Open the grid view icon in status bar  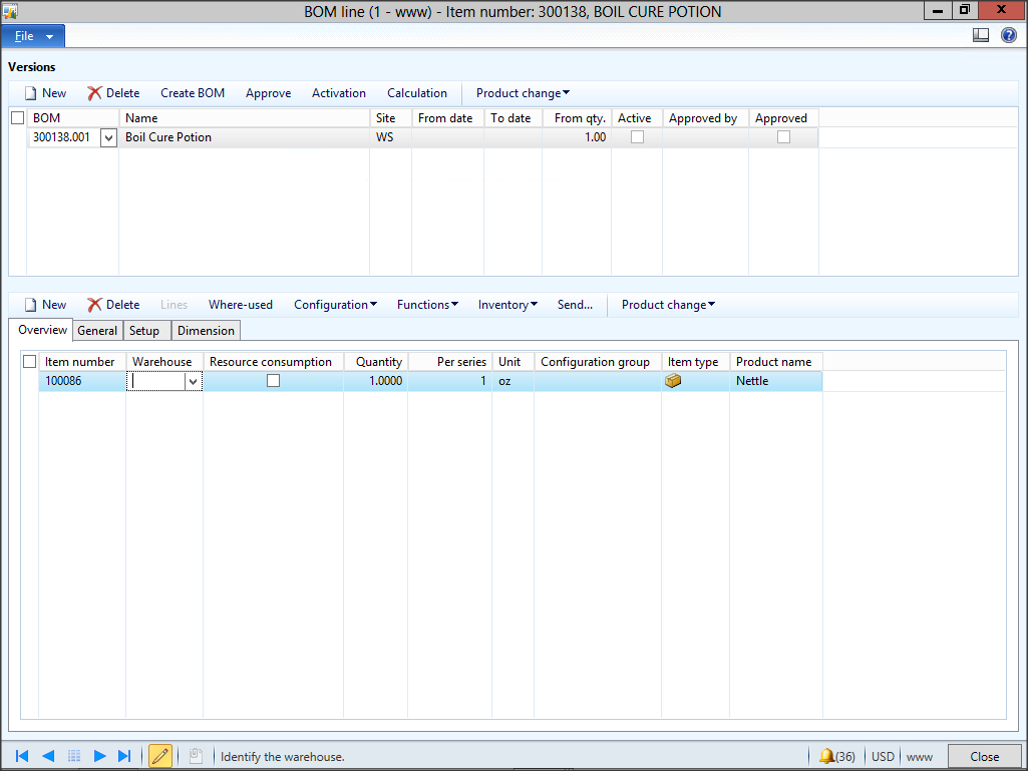pyautogui.click(x=74, y=756)
